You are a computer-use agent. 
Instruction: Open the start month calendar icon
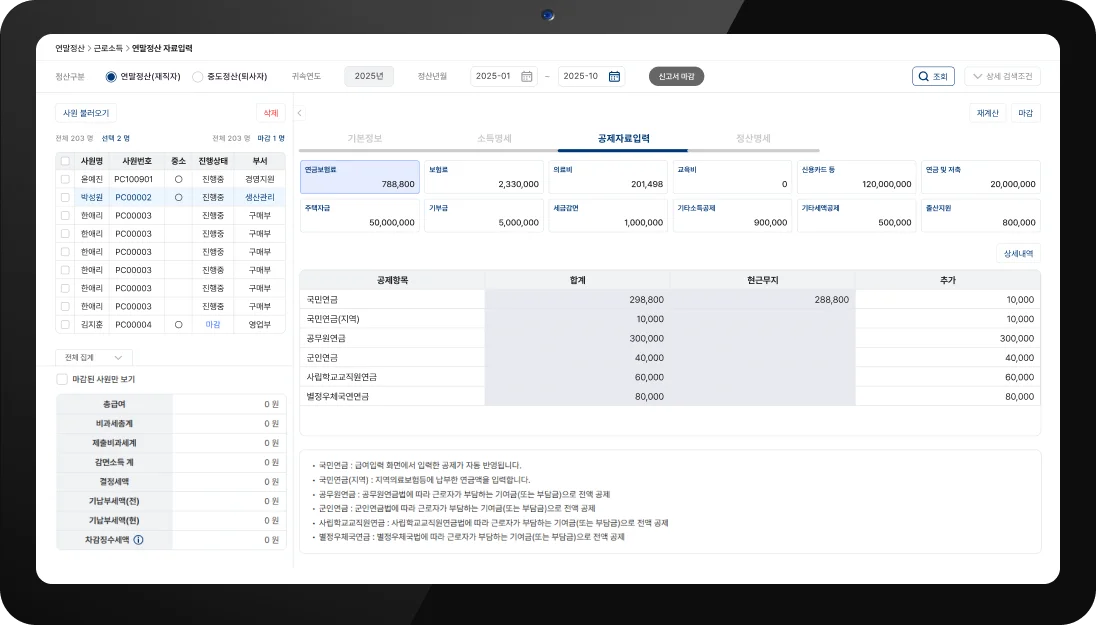(x=526, y=76)
